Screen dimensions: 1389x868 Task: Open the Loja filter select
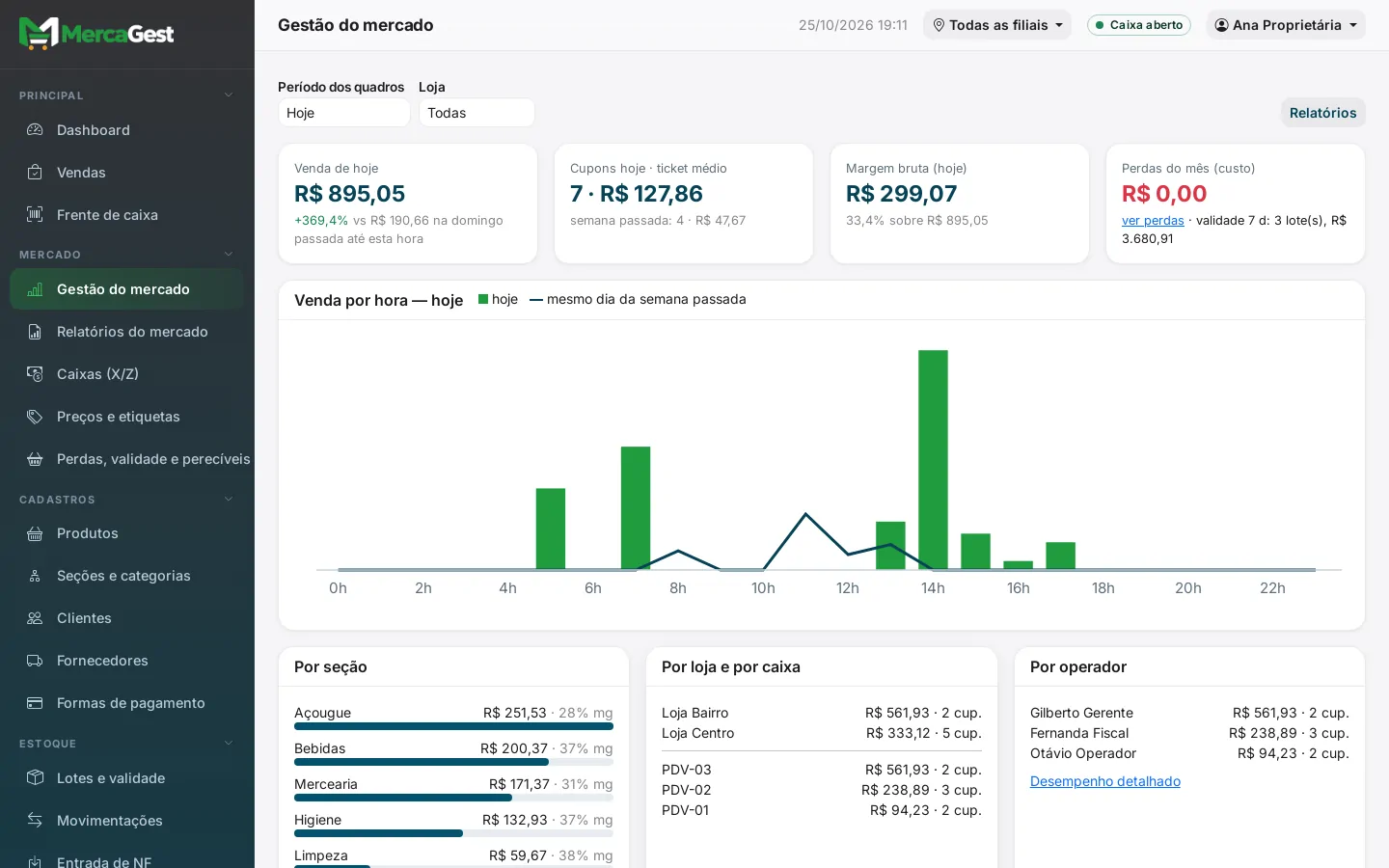(x=477, y=113)
